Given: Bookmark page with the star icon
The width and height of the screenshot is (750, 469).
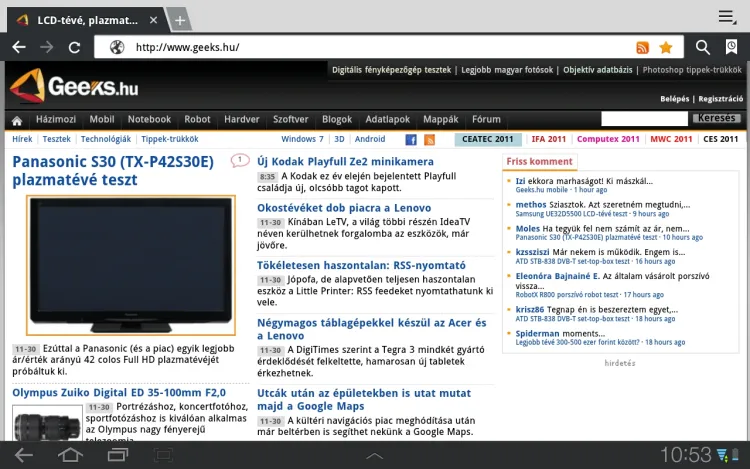Looking at the screenshot, I should 666,47.
